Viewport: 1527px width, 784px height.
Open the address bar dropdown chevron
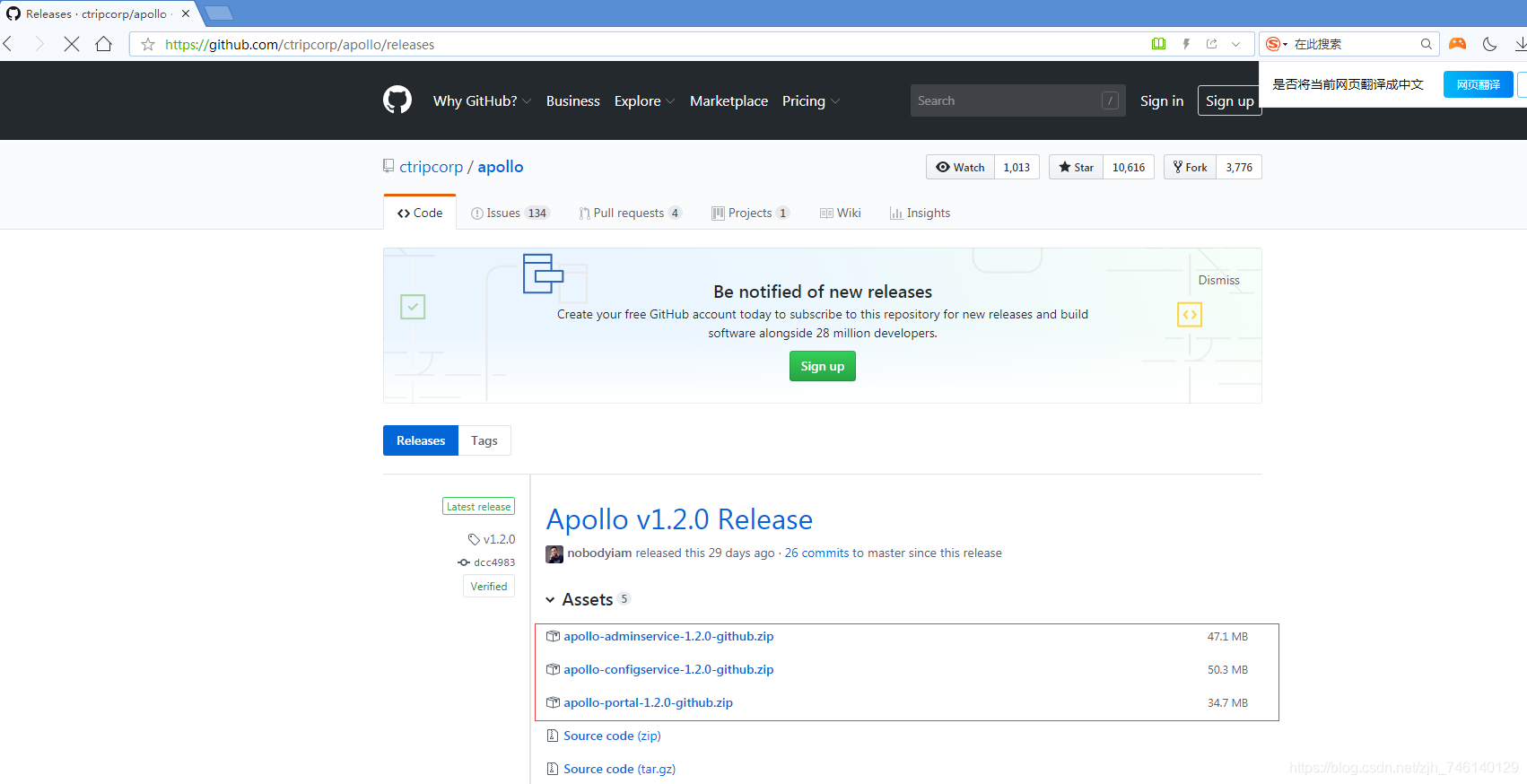point(1236,44)
